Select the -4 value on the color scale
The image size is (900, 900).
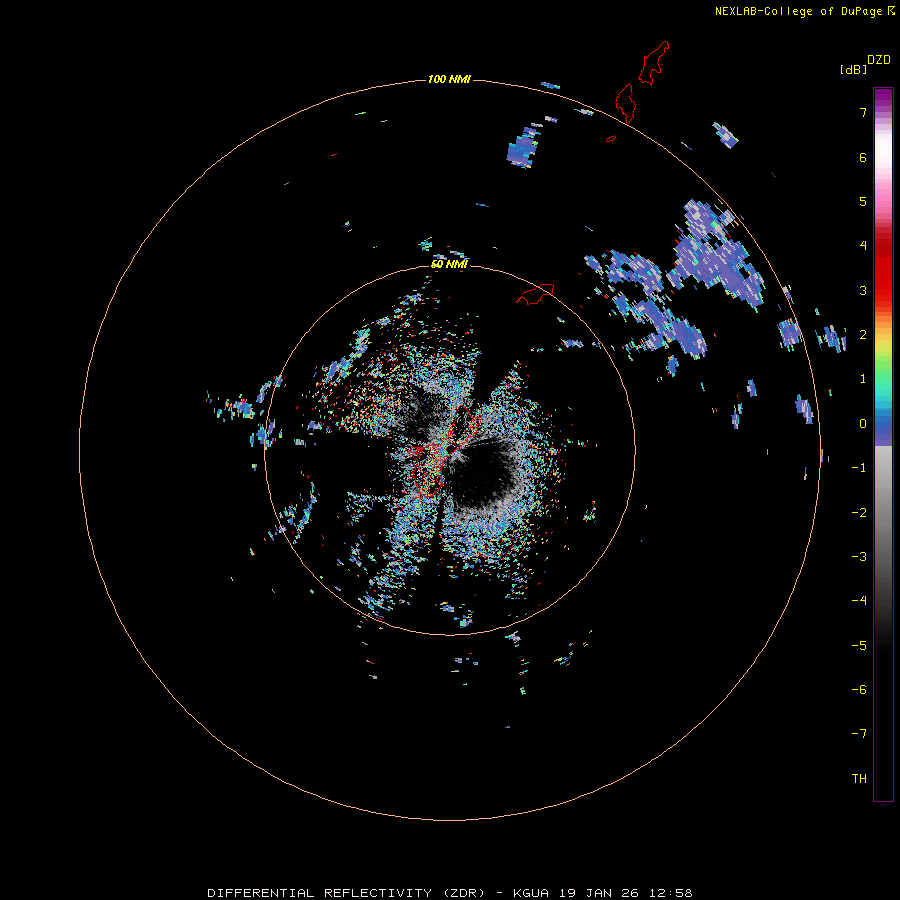pyautogui.click(x=859, y=601)
